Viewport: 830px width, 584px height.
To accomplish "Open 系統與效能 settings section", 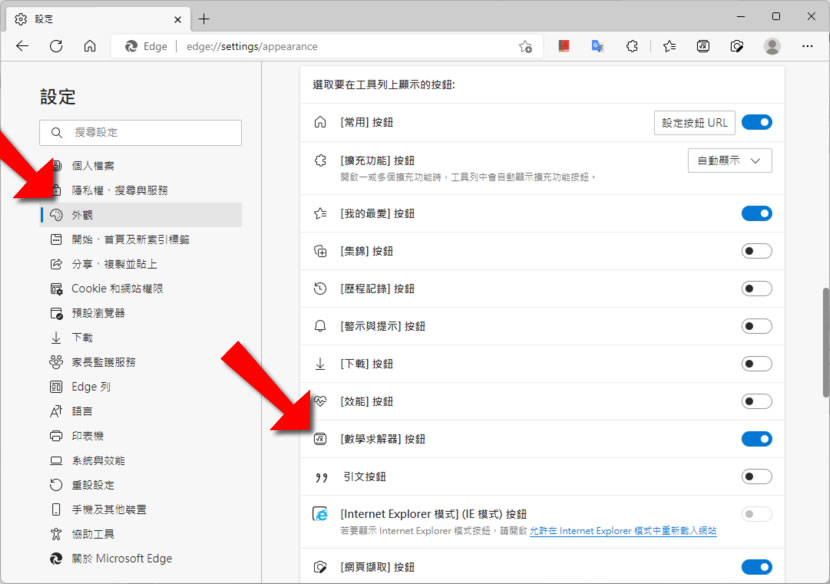I will [141, 460].
